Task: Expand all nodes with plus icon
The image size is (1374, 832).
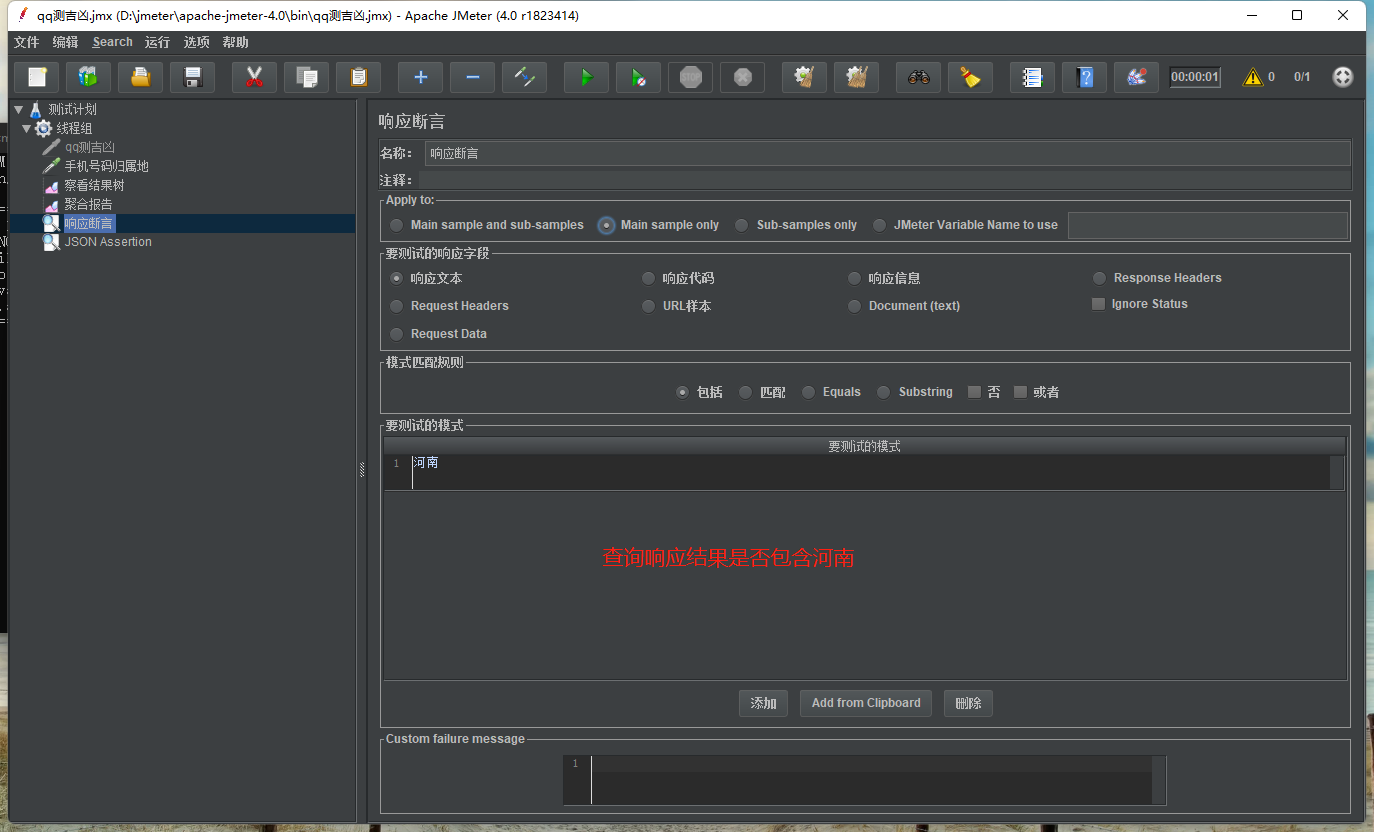Action: 421,77
